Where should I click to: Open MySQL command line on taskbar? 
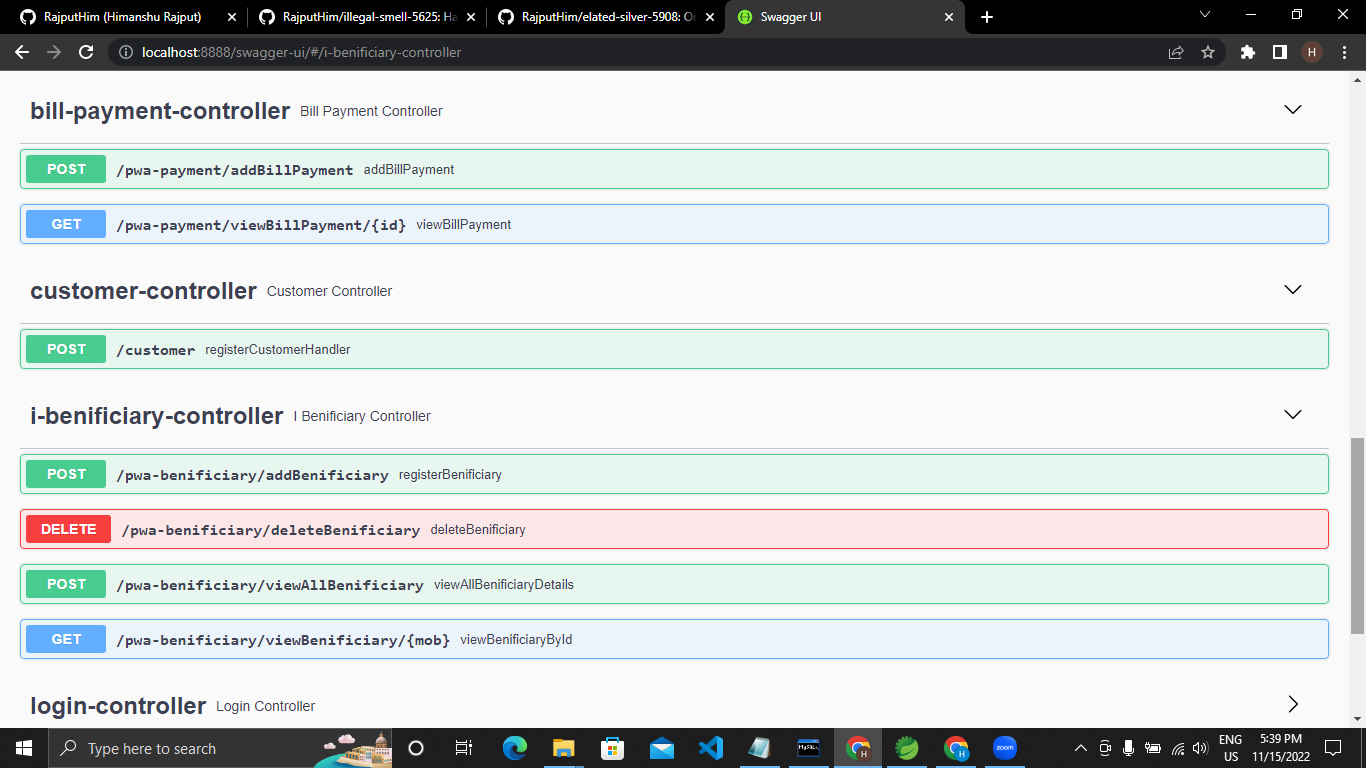tap(808, 748)
